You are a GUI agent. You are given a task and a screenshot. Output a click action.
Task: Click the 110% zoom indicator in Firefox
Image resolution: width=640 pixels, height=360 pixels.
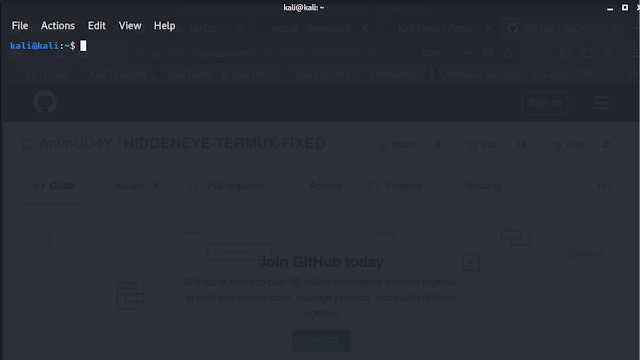[x=430, y=53]
